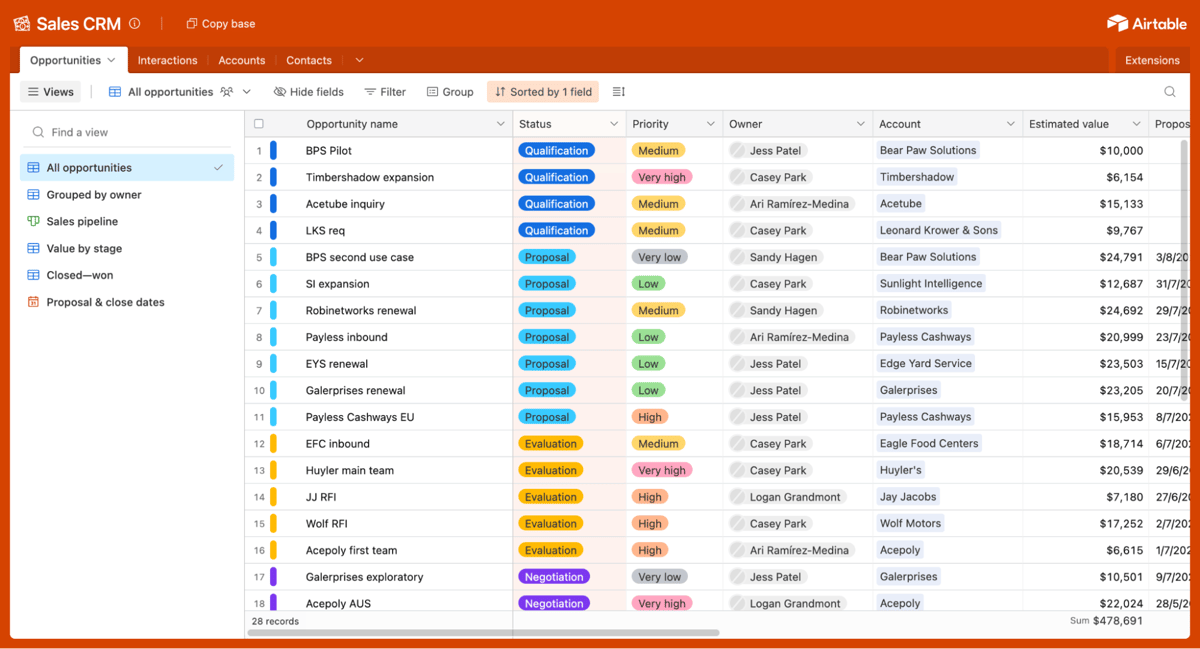Click the Sales CRM base logo icon
Screen dimensions: 1200x649
pos(21,23)
